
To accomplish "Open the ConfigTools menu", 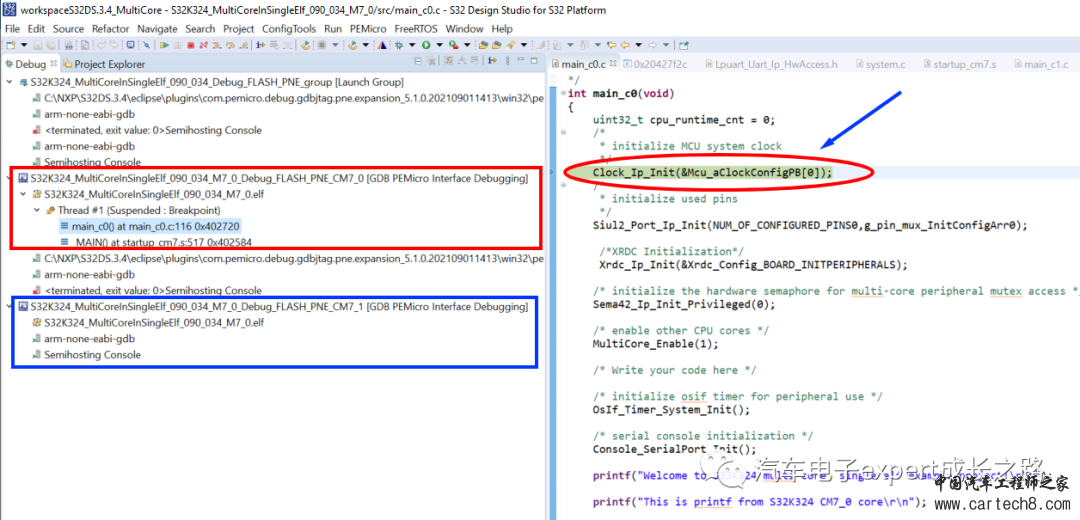I will [x=289, y=29].
